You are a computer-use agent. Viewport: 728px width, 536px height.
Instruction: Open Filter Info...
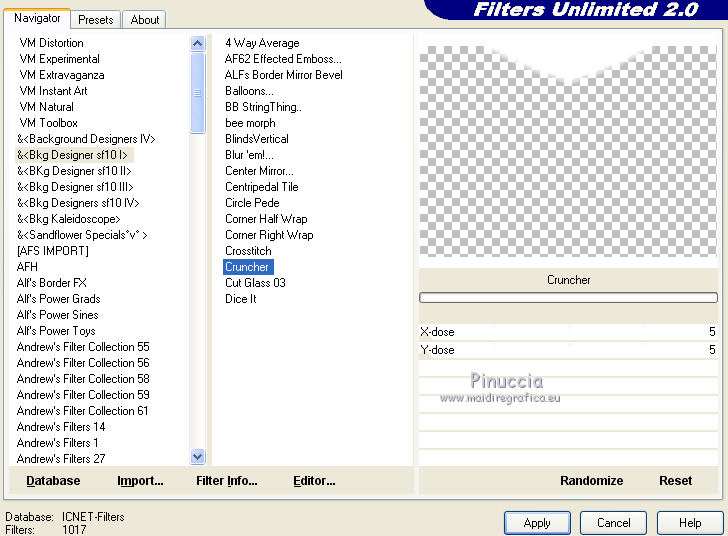[227, 481]
